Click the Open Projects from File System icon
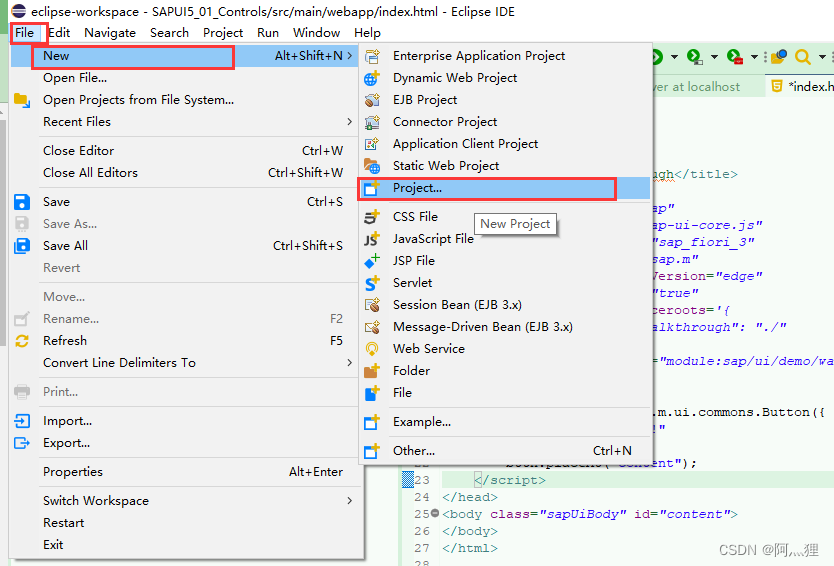This screenshot has height=566, width=834. (x=22, y=100)
